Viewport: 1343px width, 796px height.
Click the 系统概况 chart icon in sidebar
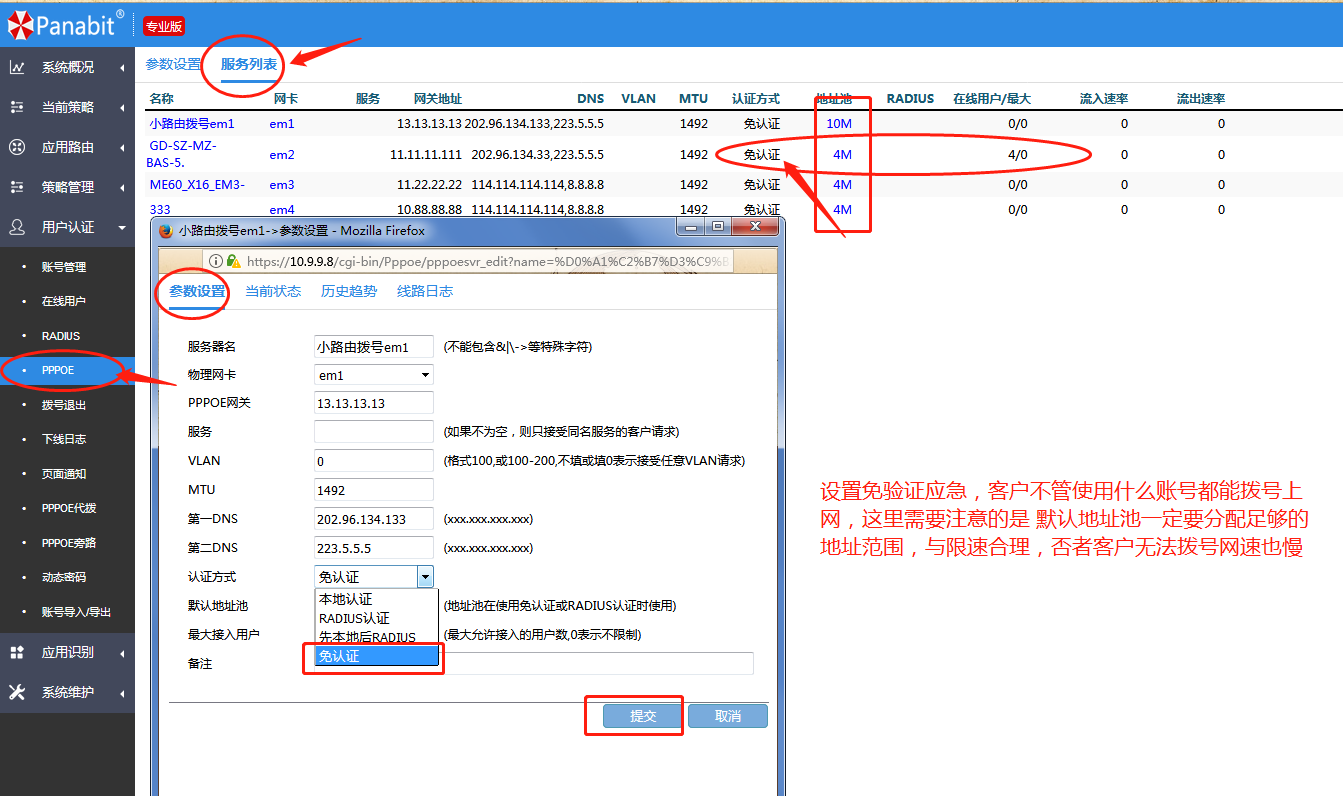(x=17, y=67)
